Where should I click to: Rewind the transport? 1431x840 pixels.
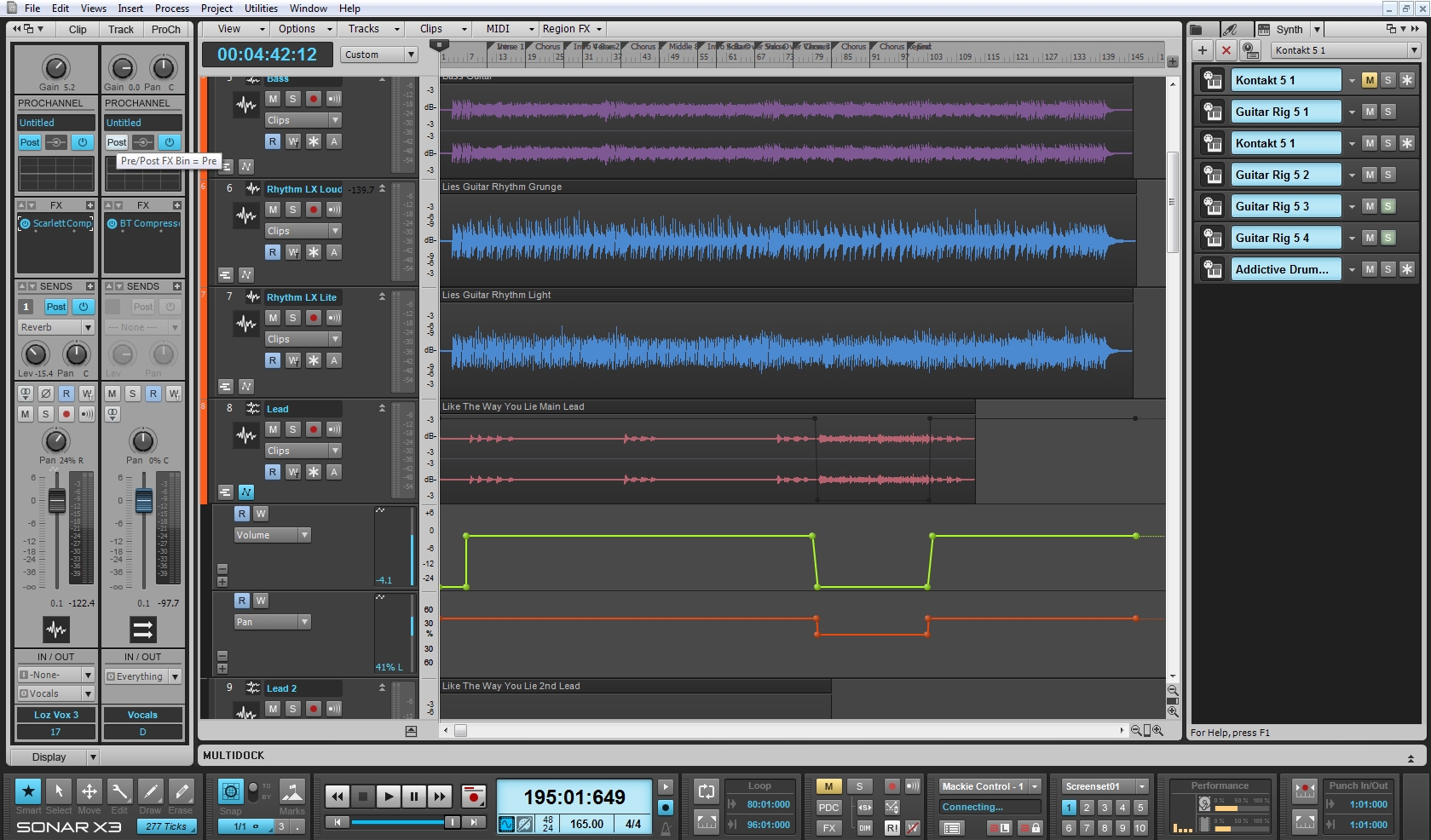338,797
